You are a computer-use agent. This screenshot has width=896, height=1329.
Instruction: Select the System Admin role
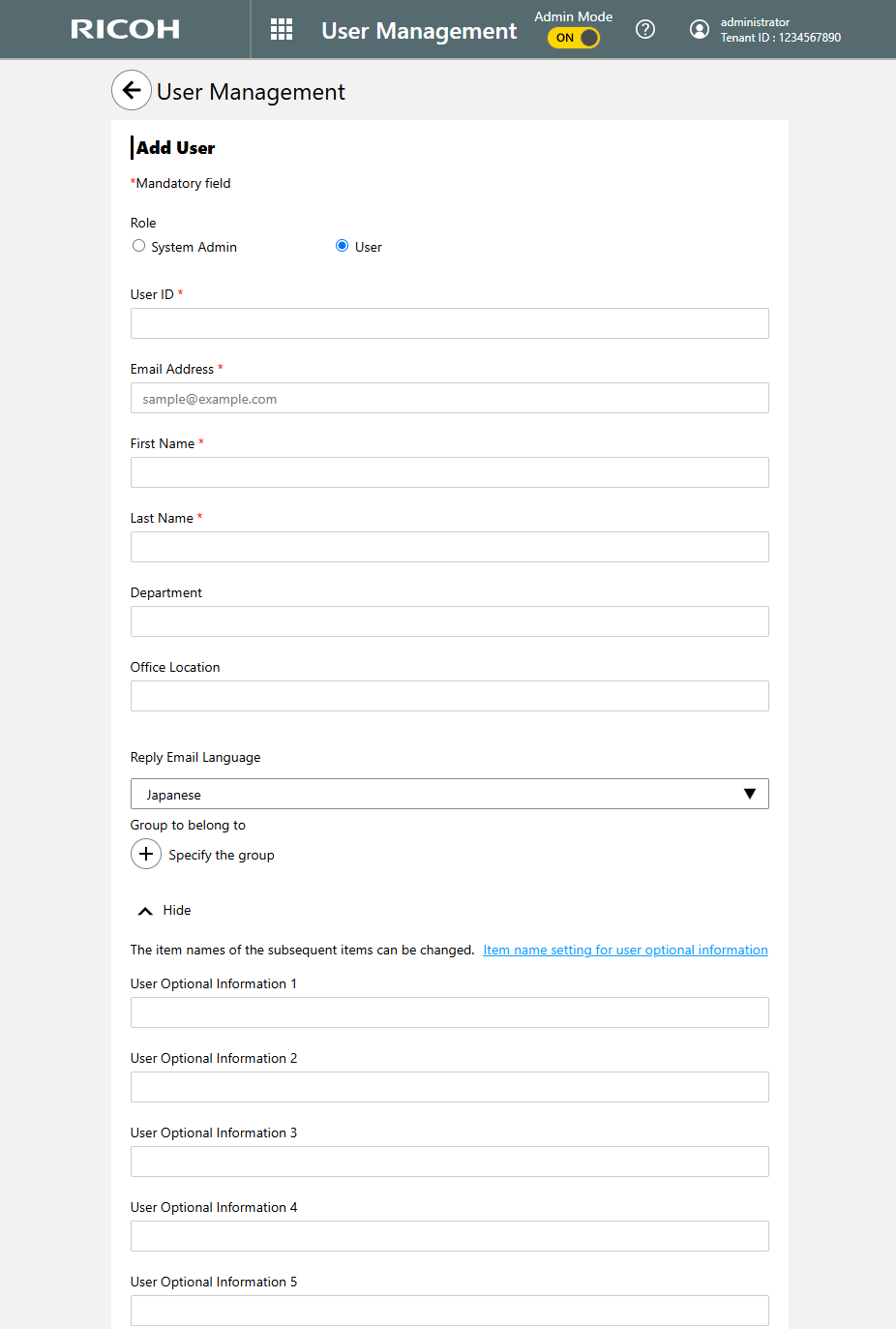pyautogui.click(x=139, y=247)
